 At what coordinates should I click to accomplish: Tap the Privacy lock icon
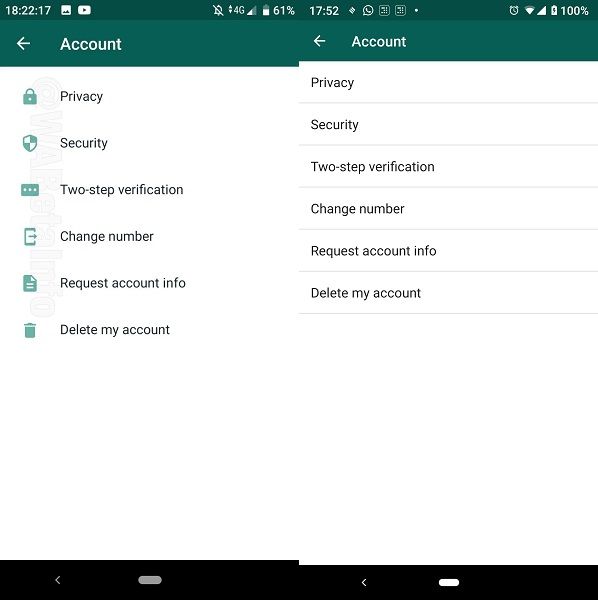[30, 96]
